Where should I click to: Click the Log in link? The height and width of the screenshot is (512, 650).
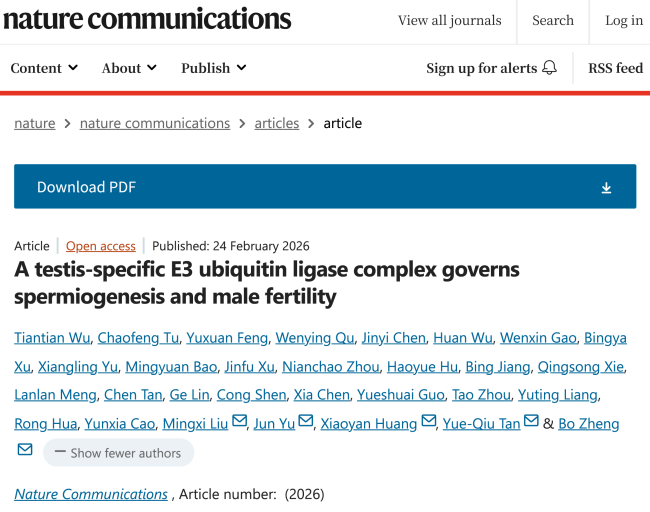pos(624,20)
